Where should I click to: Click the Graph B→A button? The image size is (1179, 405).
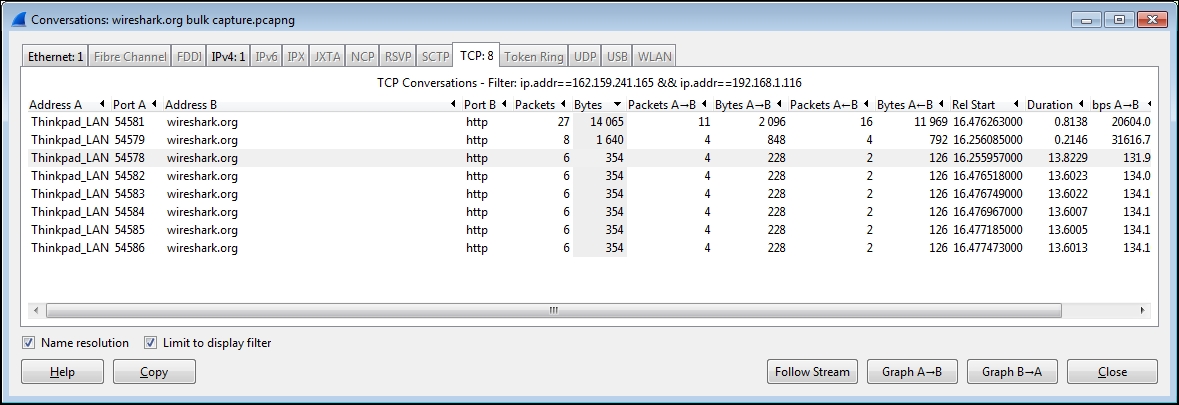[1012, 372]
